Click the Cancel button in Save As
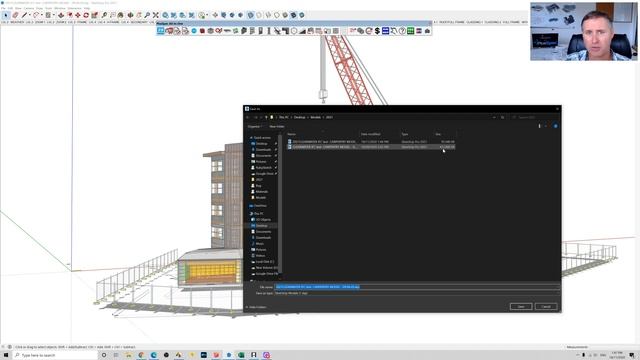640x360 pixels. [x=546, y=306]
